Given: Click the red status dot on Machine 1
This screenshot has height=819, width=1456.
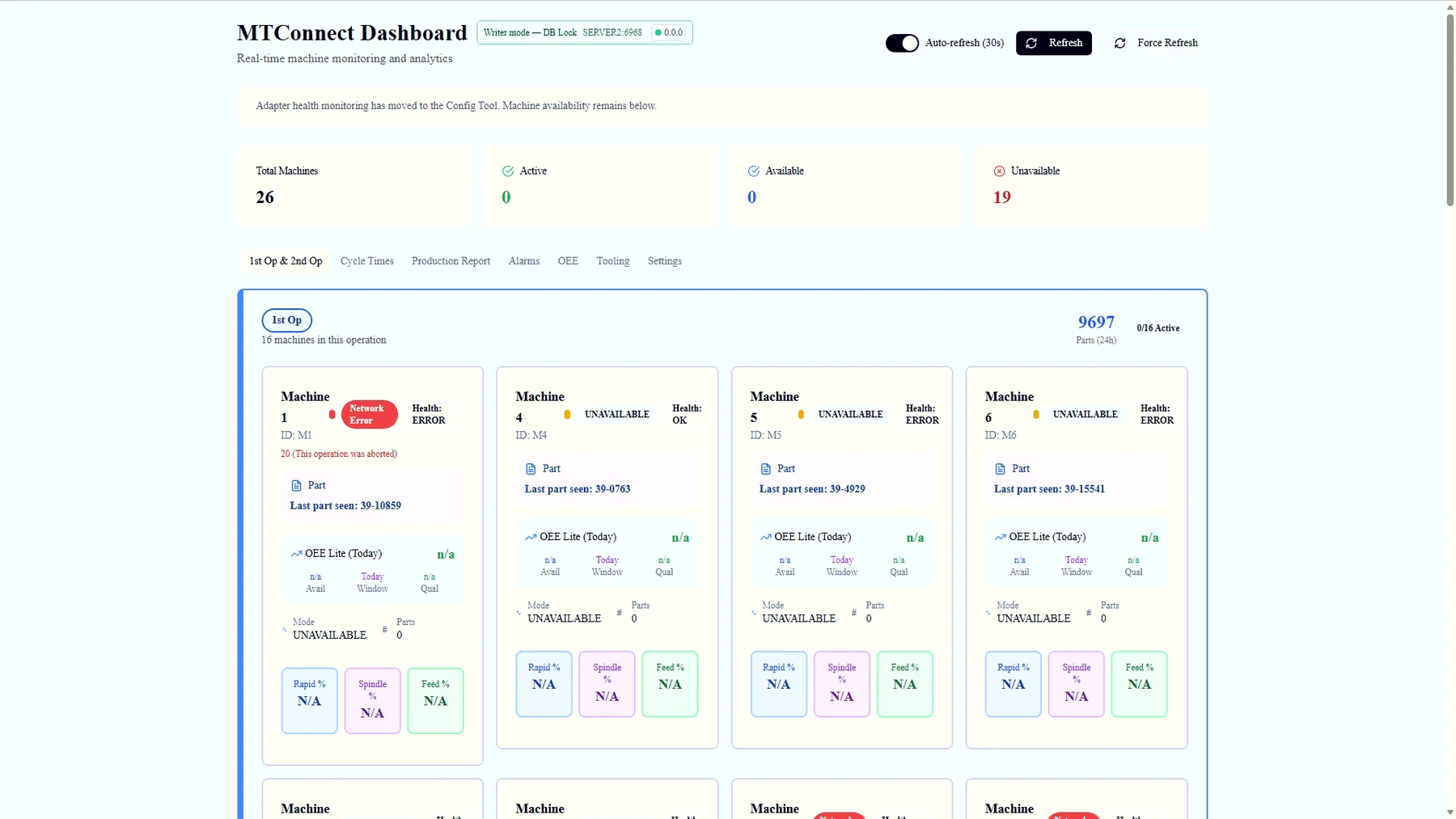Looking at the screenshot, I should tap(332, 414).
